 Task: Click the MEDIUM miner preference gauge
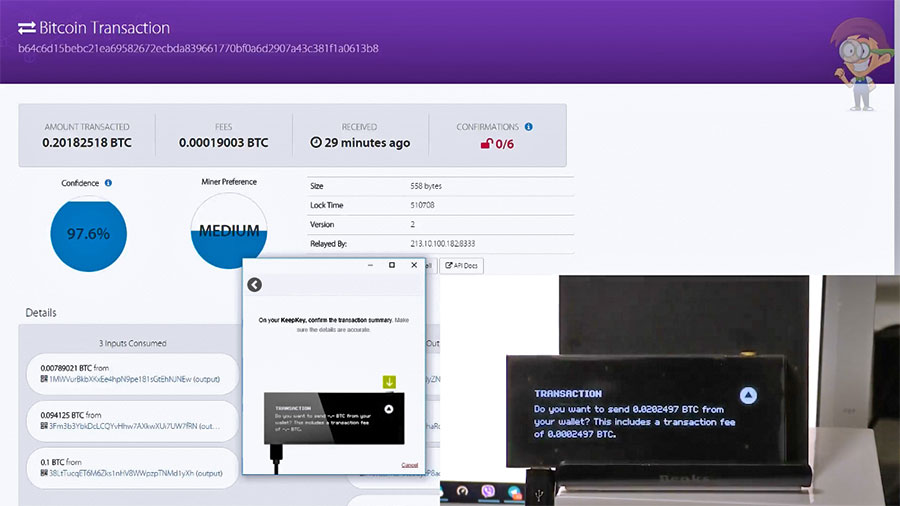tap(229, 231)
